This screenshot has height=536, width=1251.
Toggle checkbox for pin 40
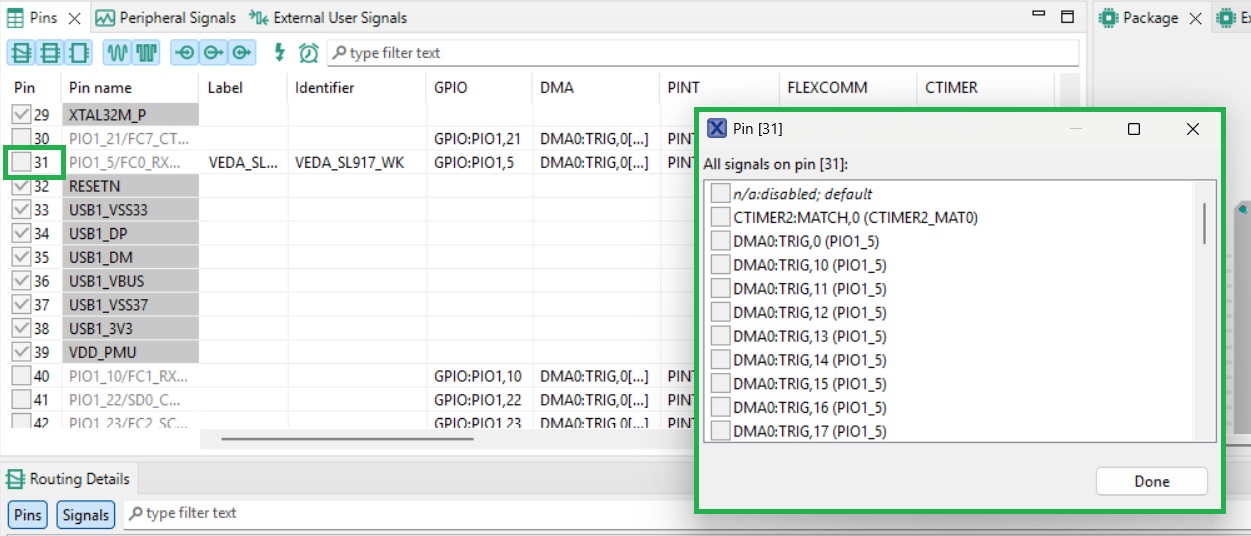21,376
